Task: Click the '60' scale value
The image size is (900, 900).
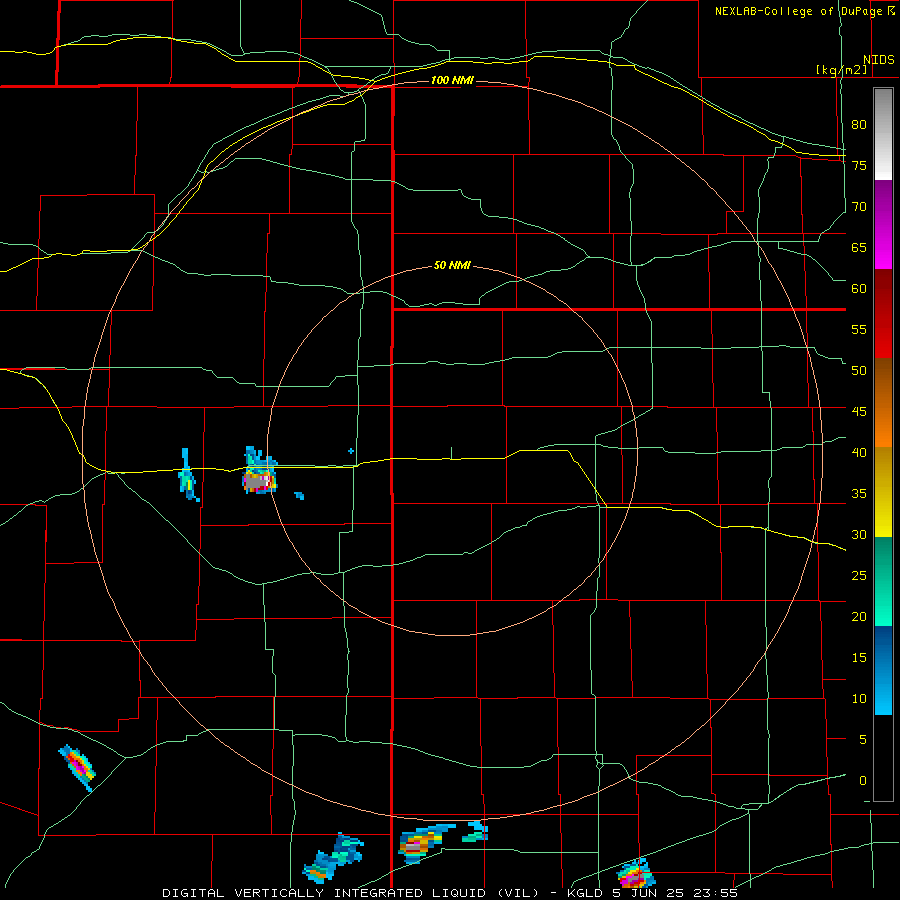Action: pos(859,289)
